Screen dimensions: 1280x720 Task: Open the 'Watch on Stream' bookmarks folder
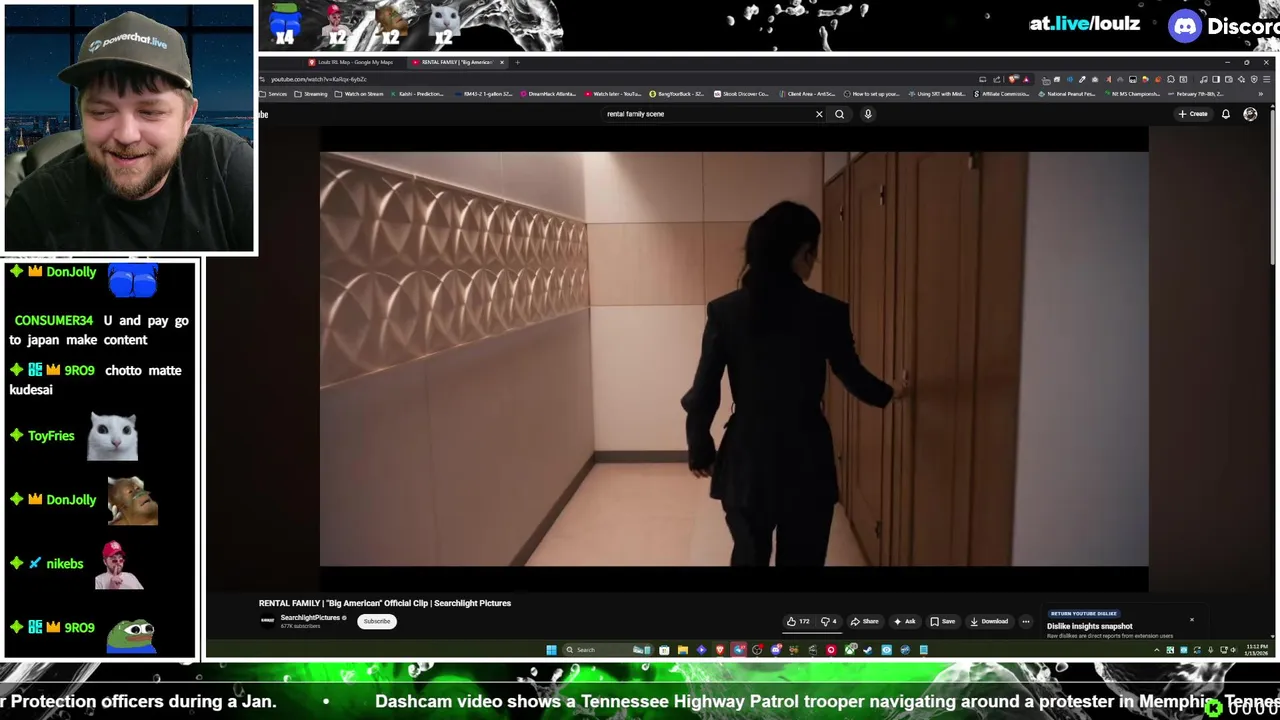(360, 94)
